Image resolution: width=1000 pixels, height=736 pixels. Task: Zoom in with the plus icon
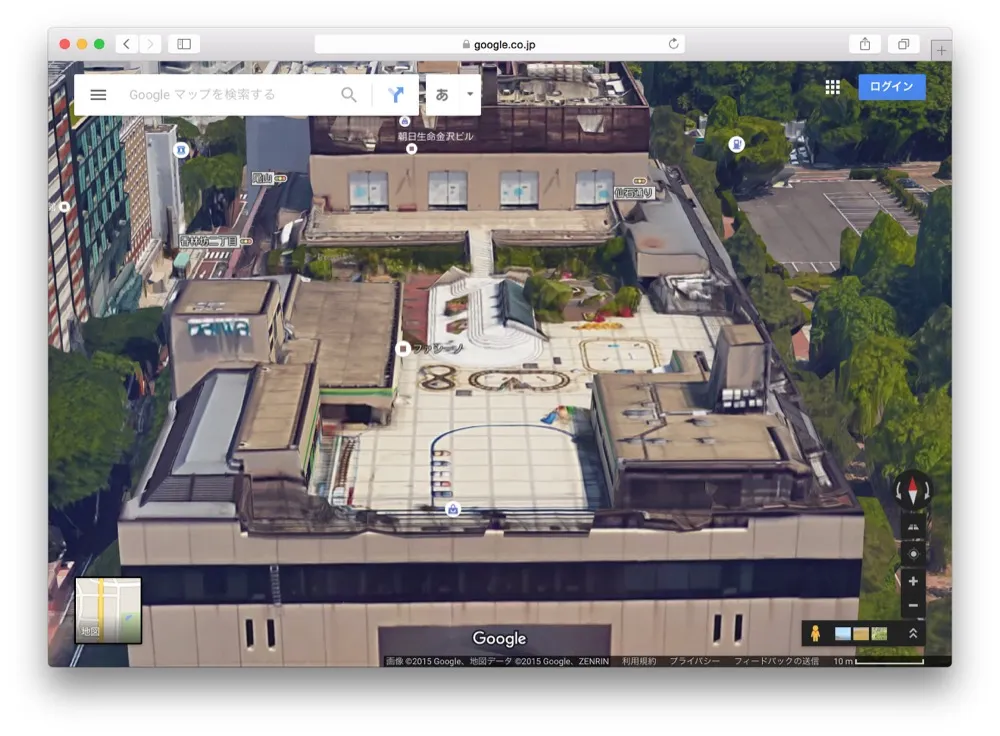tap(913, 581)
